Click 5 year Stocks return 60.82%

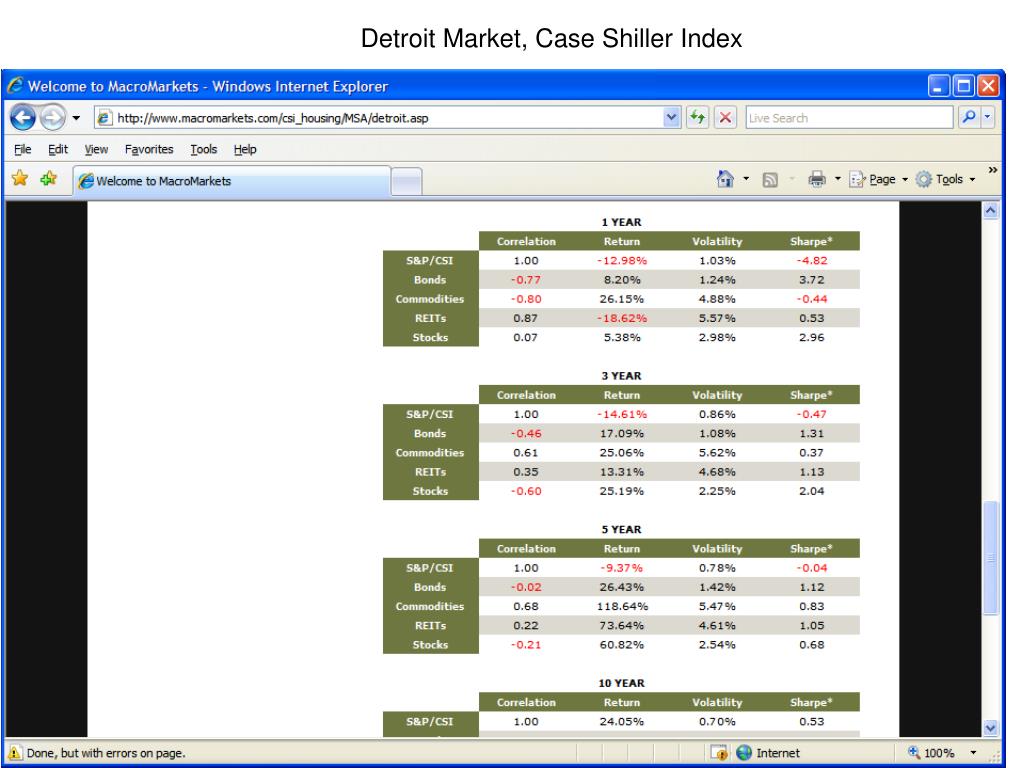[x=622, y=645]
